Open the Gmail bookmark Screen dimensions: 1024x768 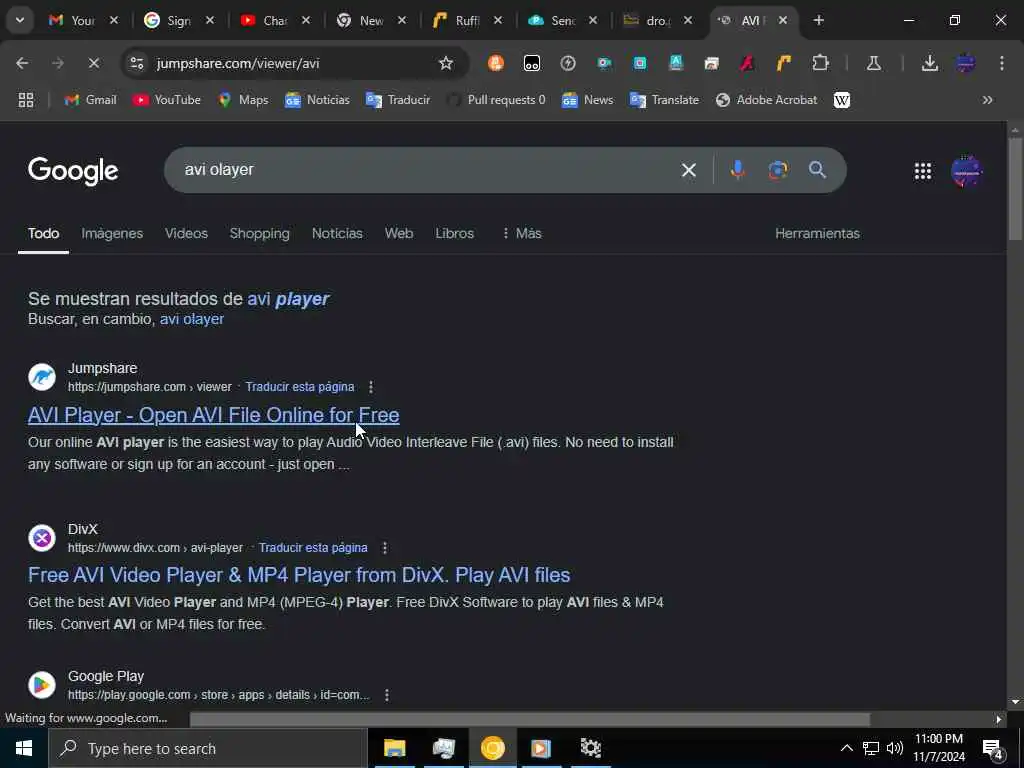click(x=90, y=100)
